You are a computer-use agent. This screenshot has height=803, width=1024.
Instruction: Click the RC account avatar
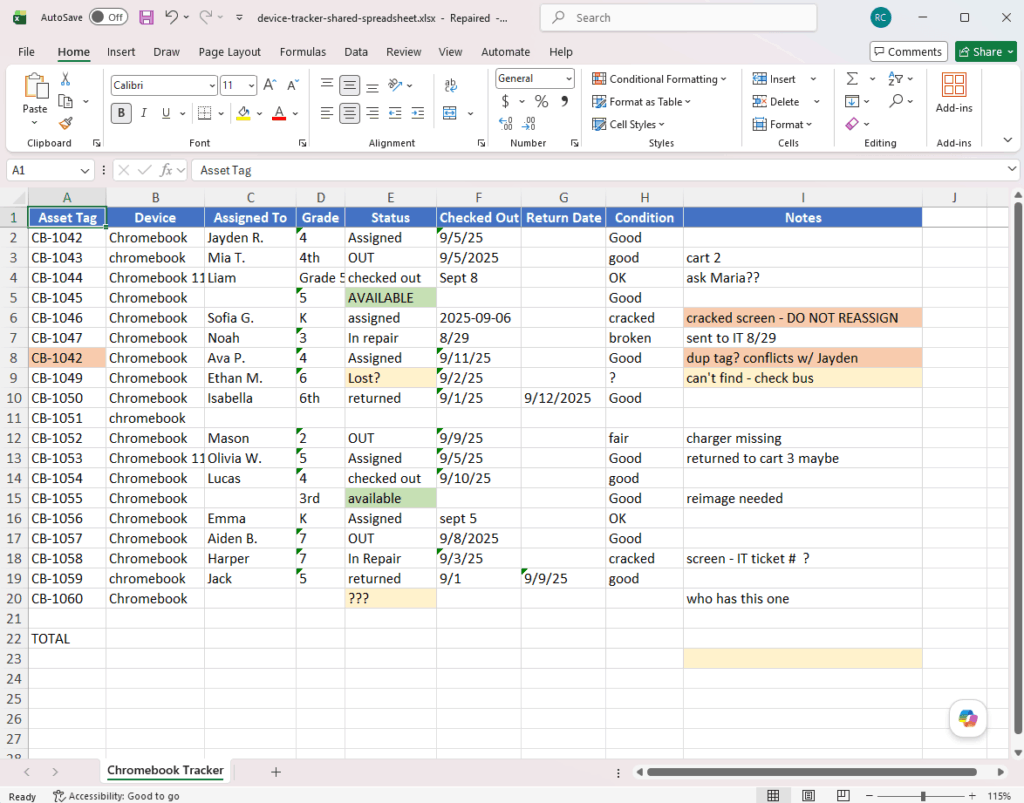pyautogui.click(x=880, y=18)
